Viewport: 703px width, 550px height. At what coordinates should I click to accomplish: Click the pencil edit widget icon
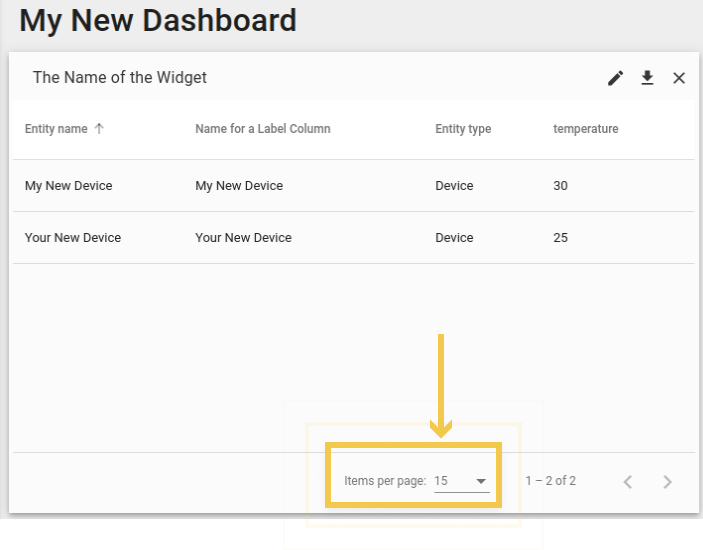click(616, 78)
